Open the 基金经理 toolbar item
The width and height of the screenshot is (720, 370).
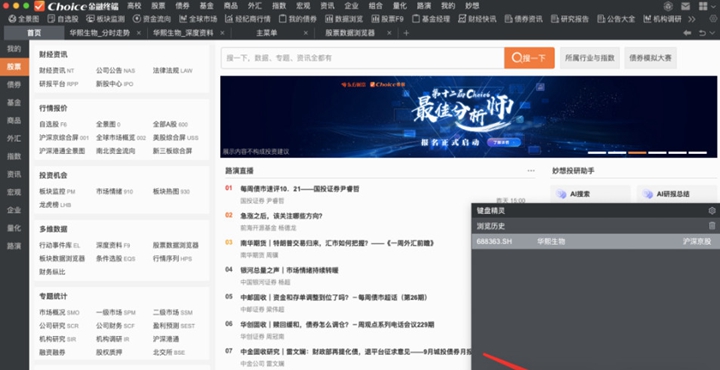(x=431, y=19)
